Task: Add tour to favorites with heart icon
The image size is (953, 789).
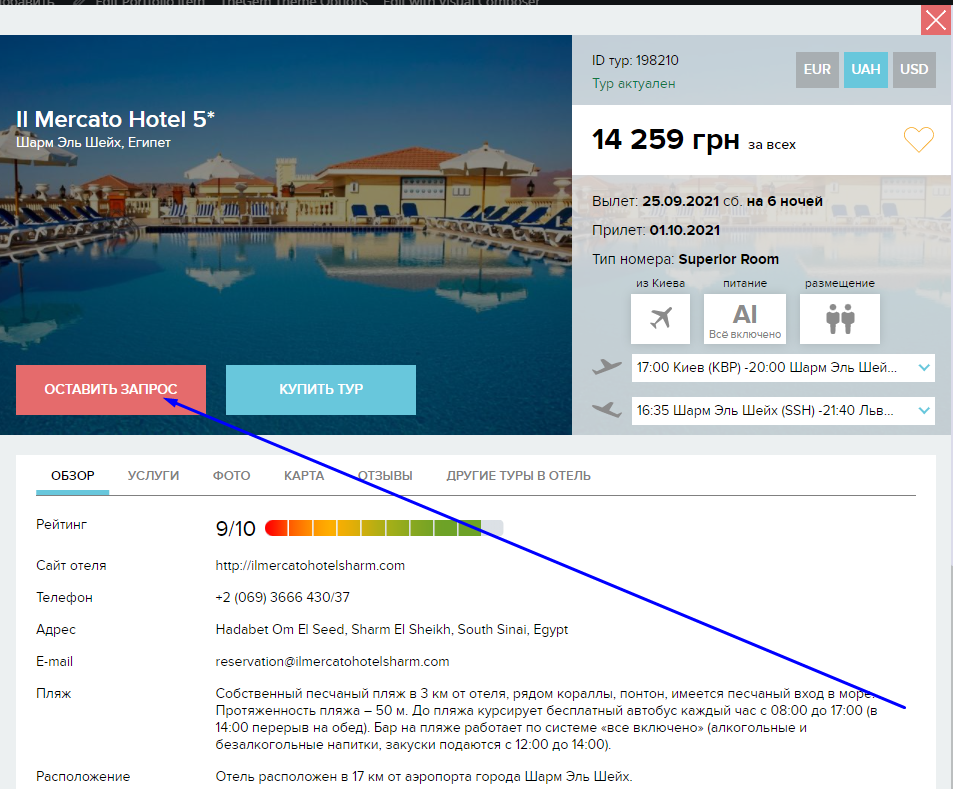Action: click(x=918, y=140)
